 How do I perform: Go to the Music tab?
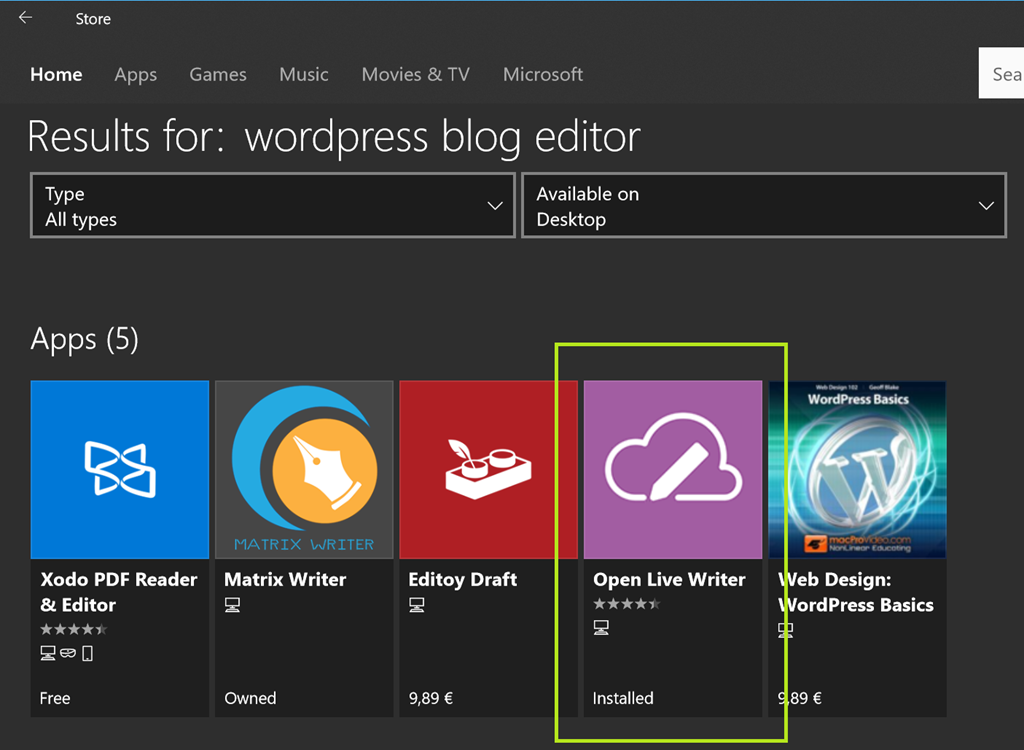[304, 75]
